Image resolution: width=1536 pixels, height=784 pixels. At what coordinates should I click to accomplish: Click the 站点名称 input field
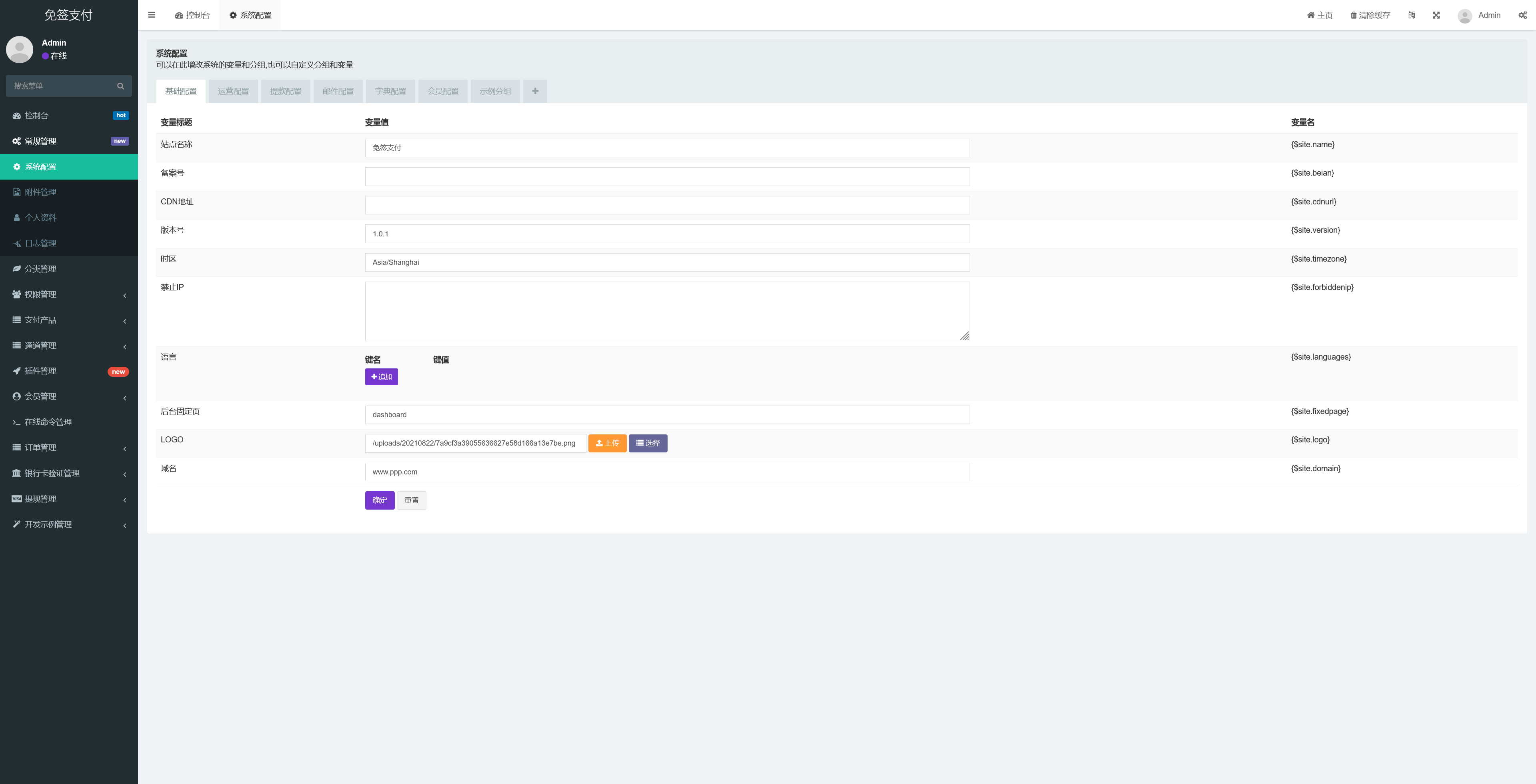coord(667,148)
